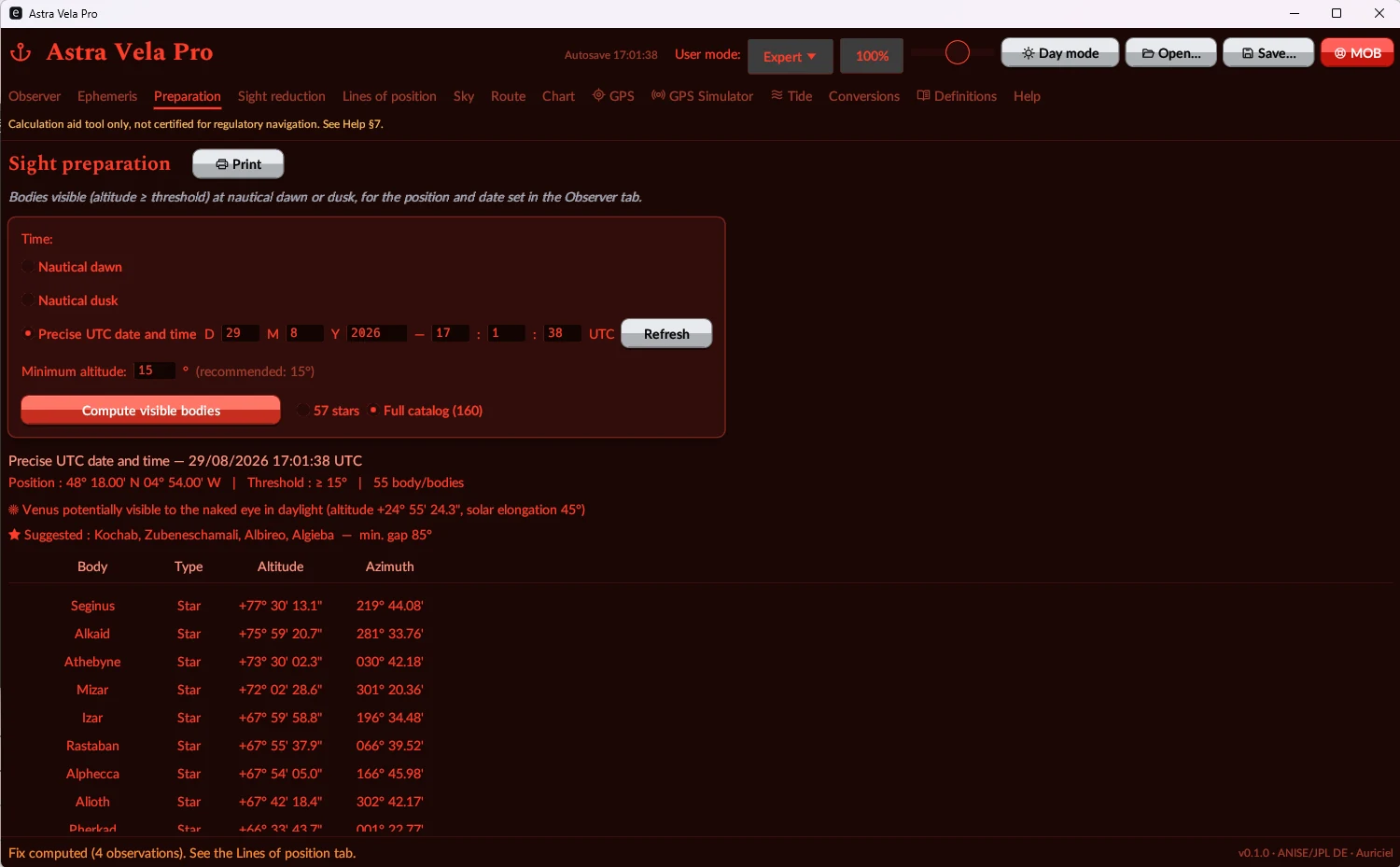The width and height of the screenshot is (1400, 867).
Task: Click the v0.1.0 ANISE/JPL DE version text
Action: coord(1315,853)
